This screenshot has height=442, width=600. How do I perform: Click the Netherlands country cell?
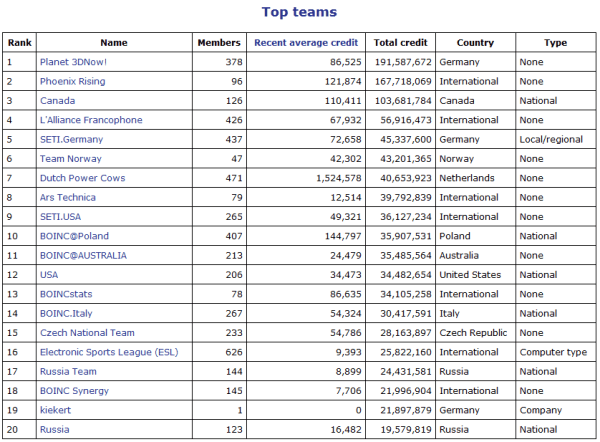click(467, 178)
